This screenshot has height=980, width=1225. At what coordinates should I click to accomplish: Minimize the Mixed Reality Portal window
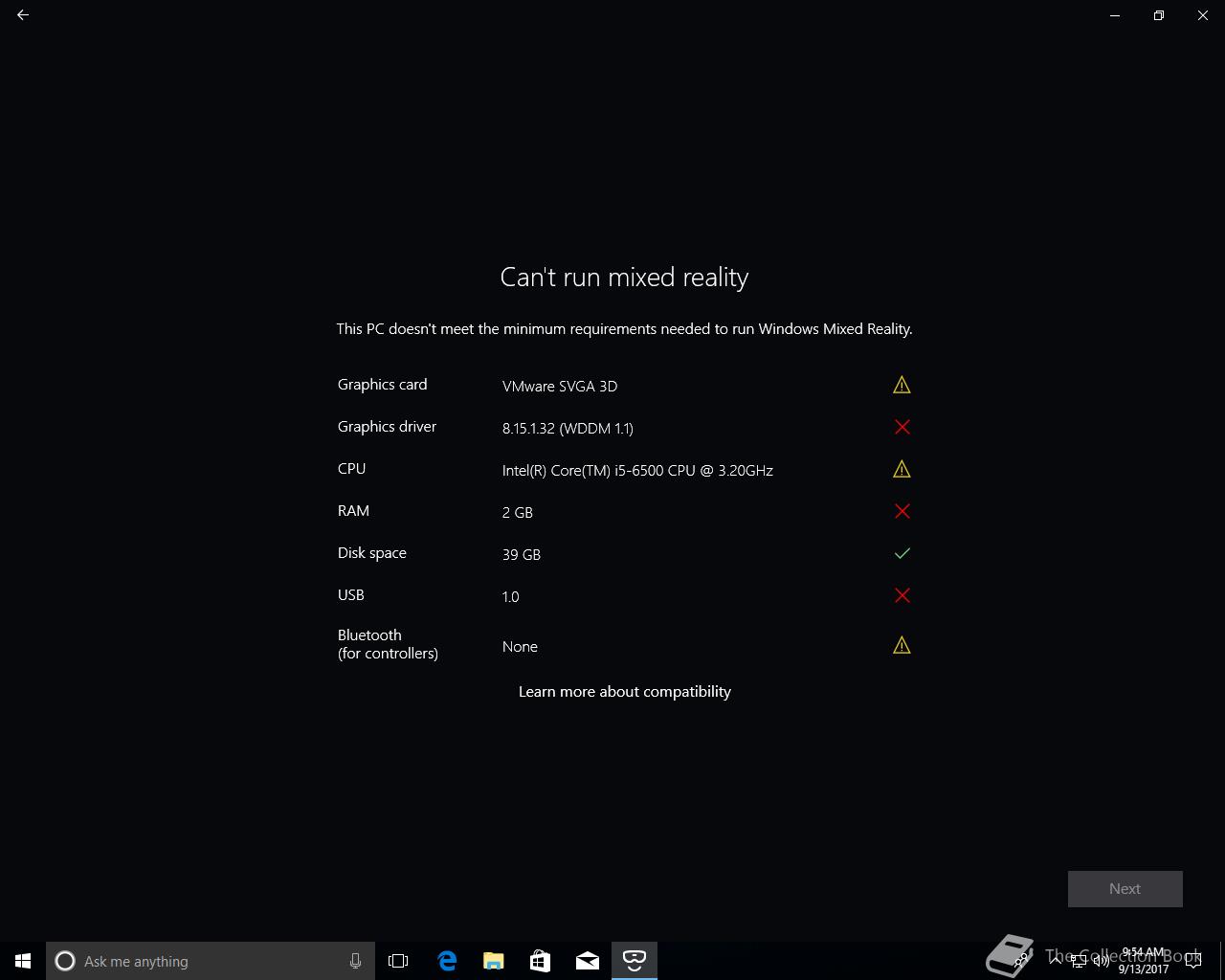pyautogui.click(x=1115, y=15)
